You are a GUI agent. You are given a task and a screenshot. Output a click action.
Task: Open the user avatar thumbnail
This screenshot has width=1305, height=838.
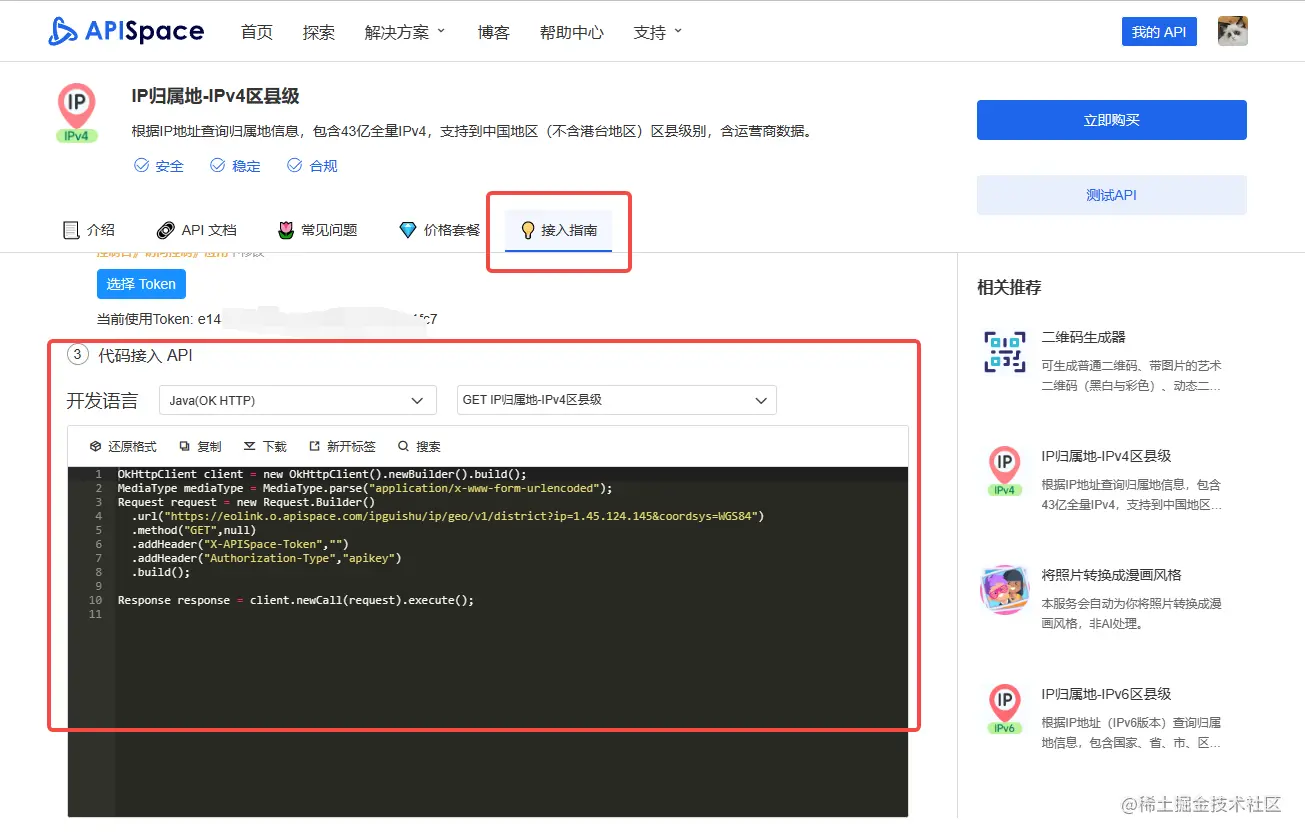1232,31
